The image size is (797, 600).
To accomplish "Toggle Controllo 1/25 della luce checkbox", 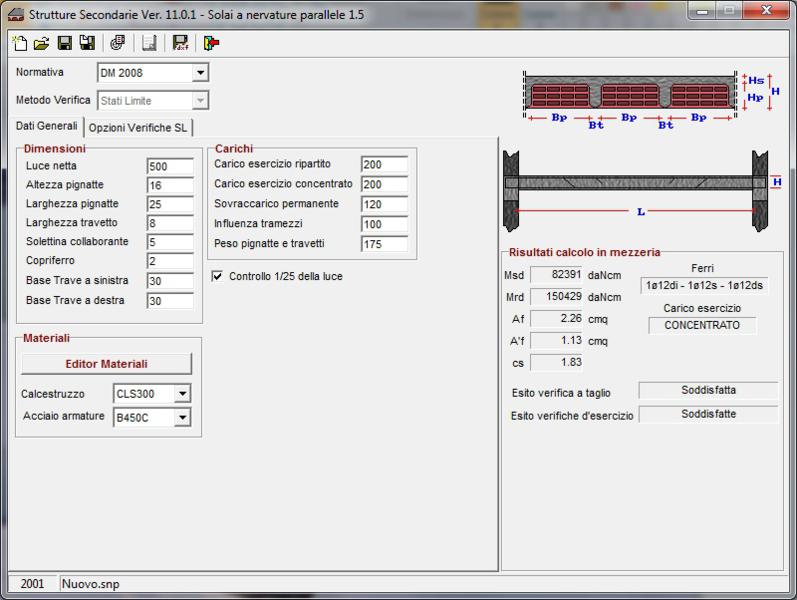I will coord(217,276).
